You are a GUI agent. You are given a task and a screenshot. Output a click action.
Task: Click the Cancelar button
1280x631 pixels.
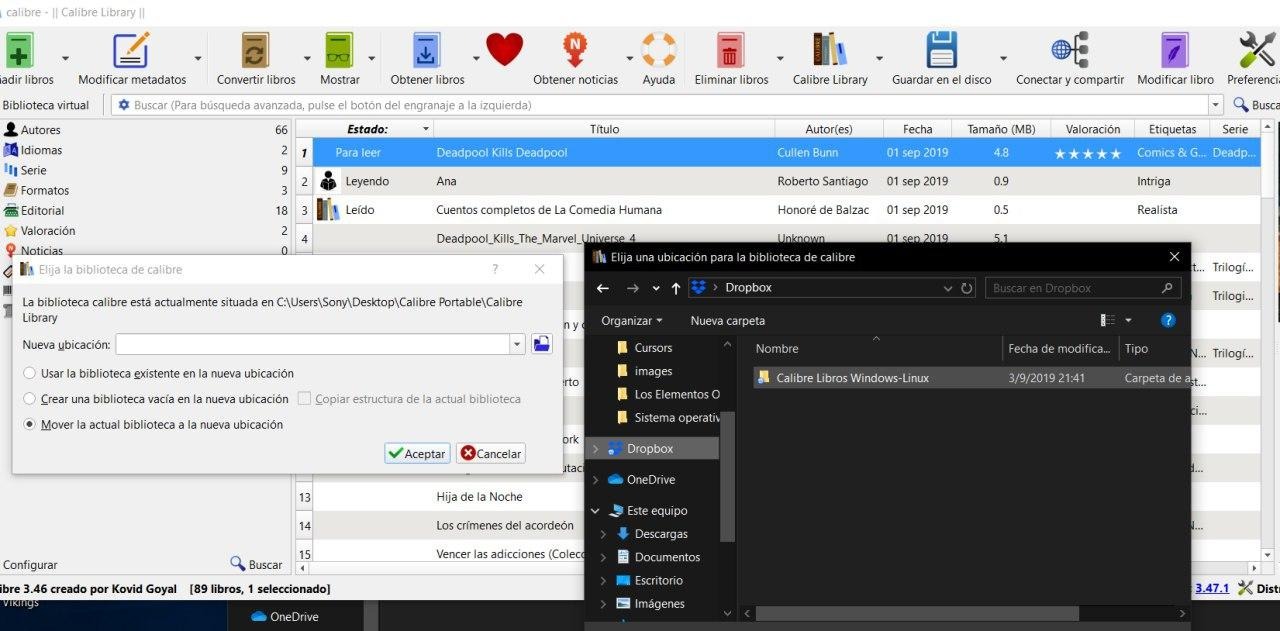pyautogui.click(x=491, y=453)
